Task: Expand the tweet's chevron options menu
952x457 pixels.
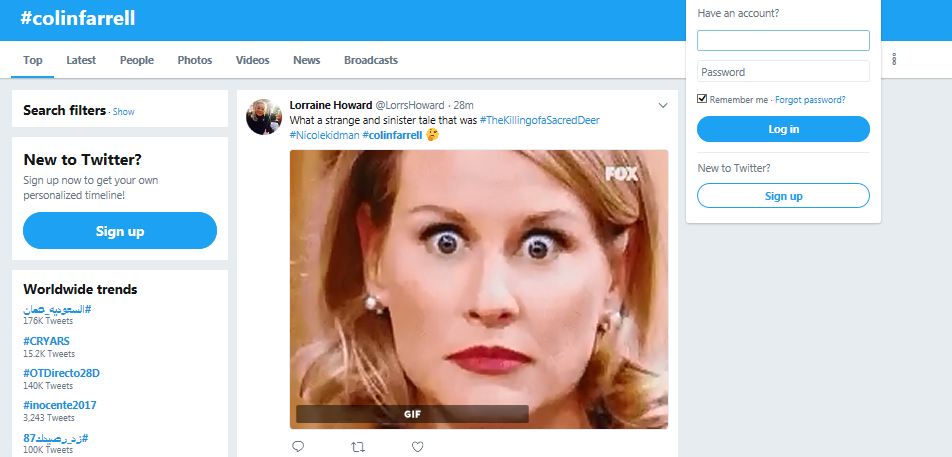Action: (x=663, y=106)
